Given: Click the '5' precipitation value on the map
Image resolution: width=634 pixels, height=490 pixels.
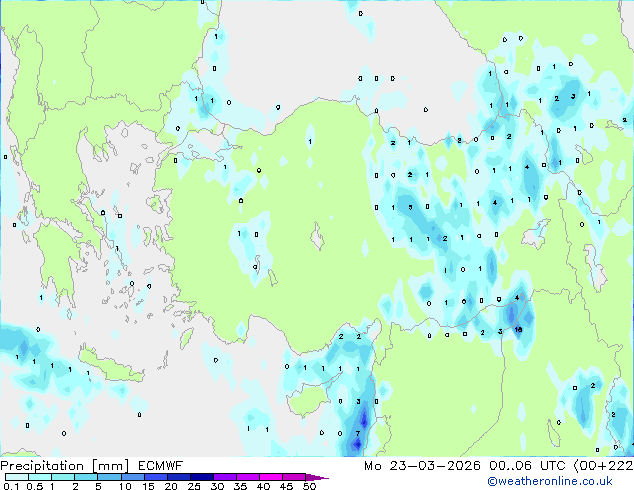Looking at the screenshot, I should 410,207.
